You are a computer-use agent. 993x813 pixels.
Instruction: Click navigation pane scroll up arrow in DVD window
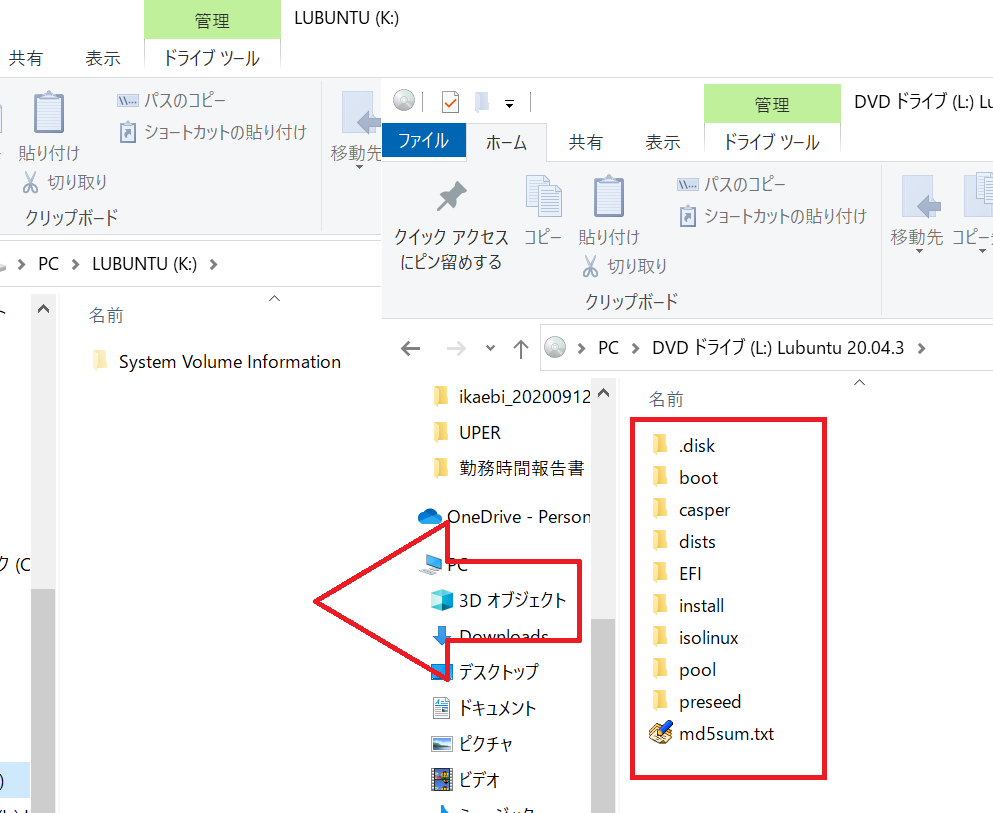coord(604,393)
